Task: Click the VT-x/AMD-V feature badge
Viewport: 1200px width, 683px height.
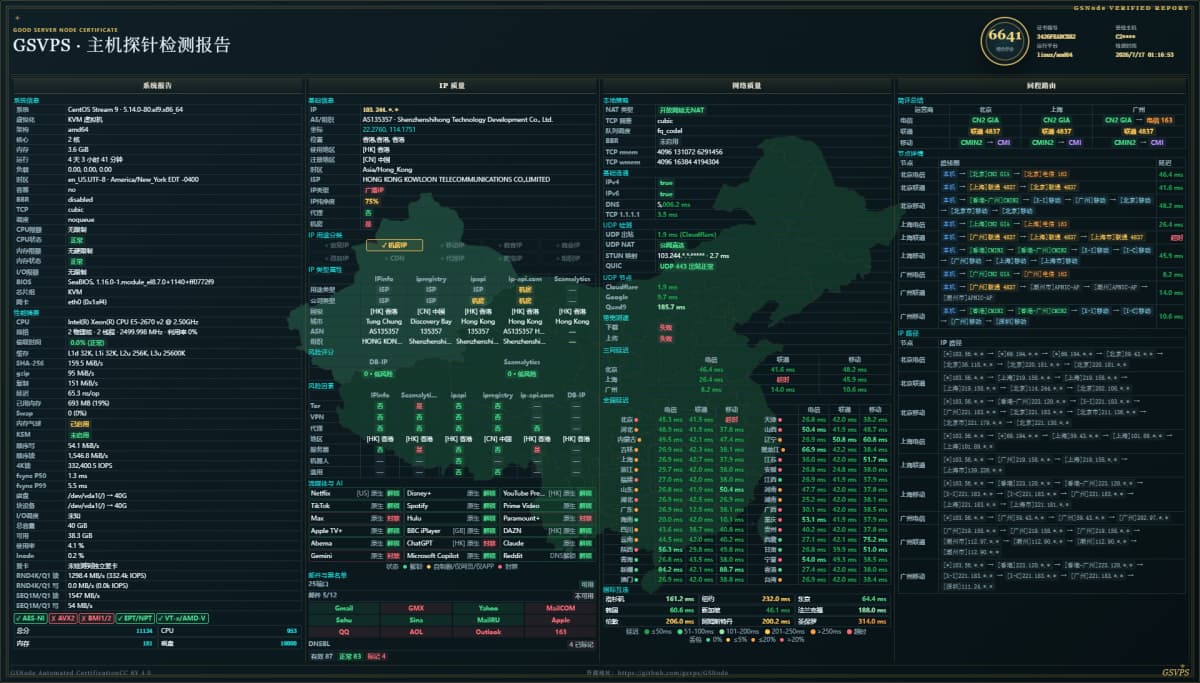Action: [182, 618]
